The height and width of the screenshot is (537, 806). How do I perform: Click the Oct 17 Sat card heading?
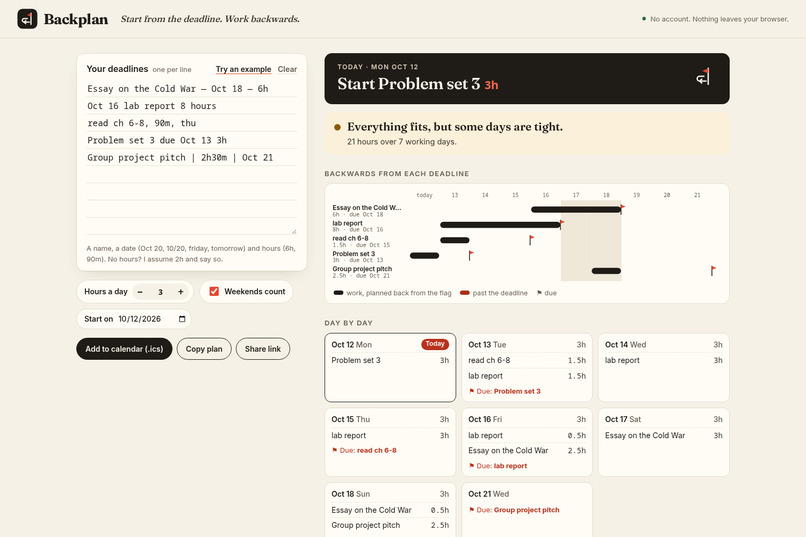623,419
